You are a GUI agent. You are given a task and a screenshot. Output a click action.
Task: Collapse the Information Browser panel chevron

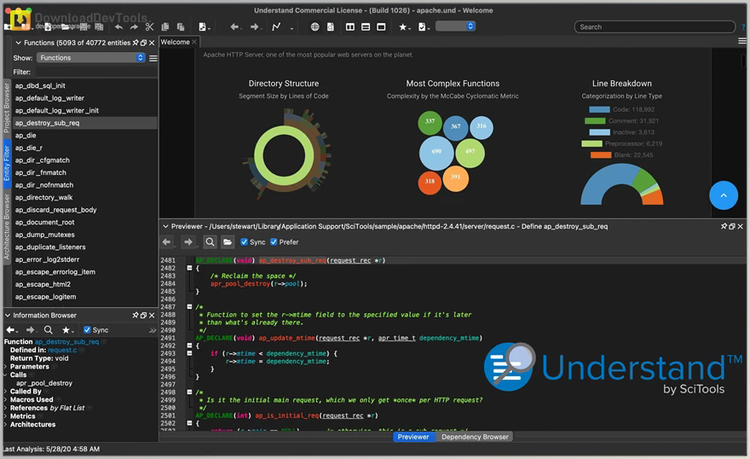click(x=8, y=315)
